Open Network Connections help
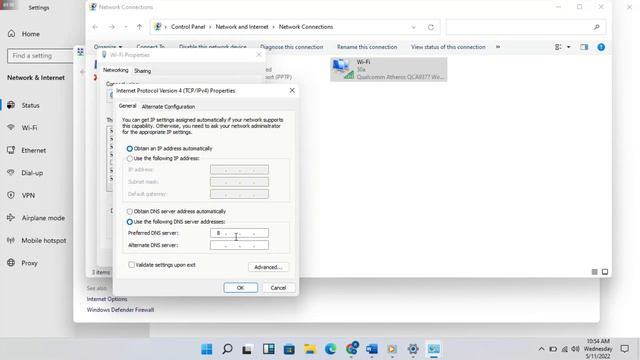 pyautogui.click(x=601, y=47)
